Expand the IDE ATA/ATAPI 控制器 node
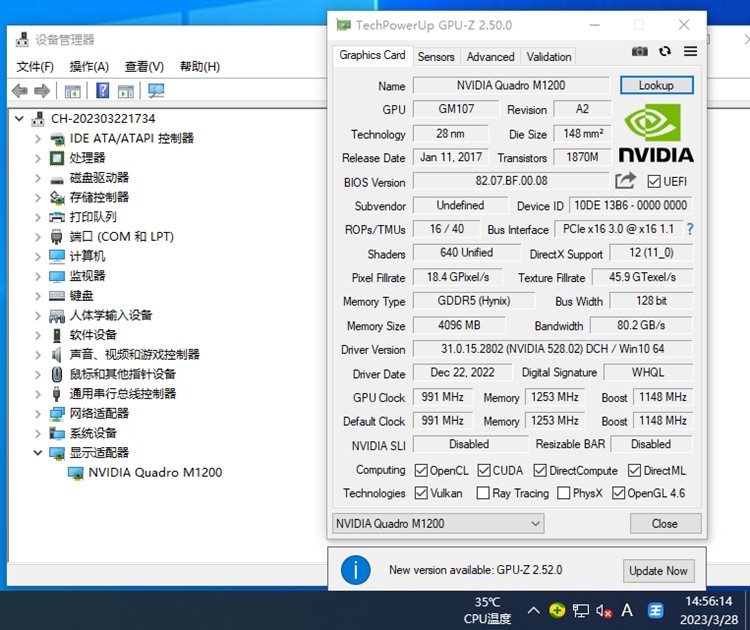The height and width of the screenshot is (630, 750). click(38, 139)
